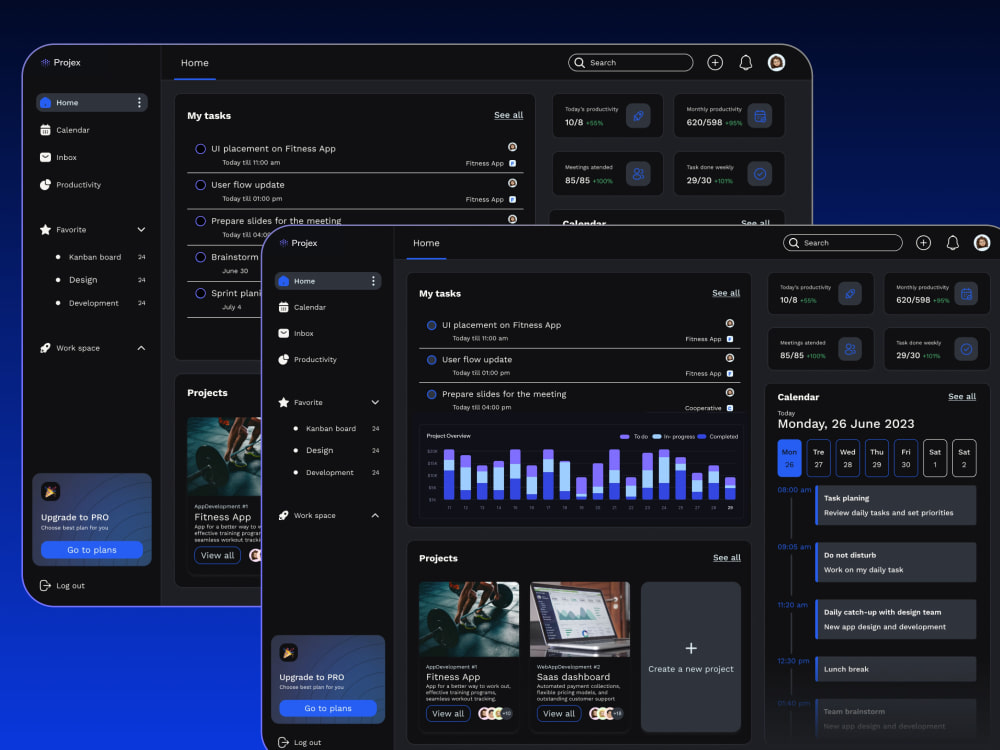Image resolution: width=1000 pixels, height=750 pixels.
Task: Click the add plus icon in front window header
Action: tap(923, 243)
